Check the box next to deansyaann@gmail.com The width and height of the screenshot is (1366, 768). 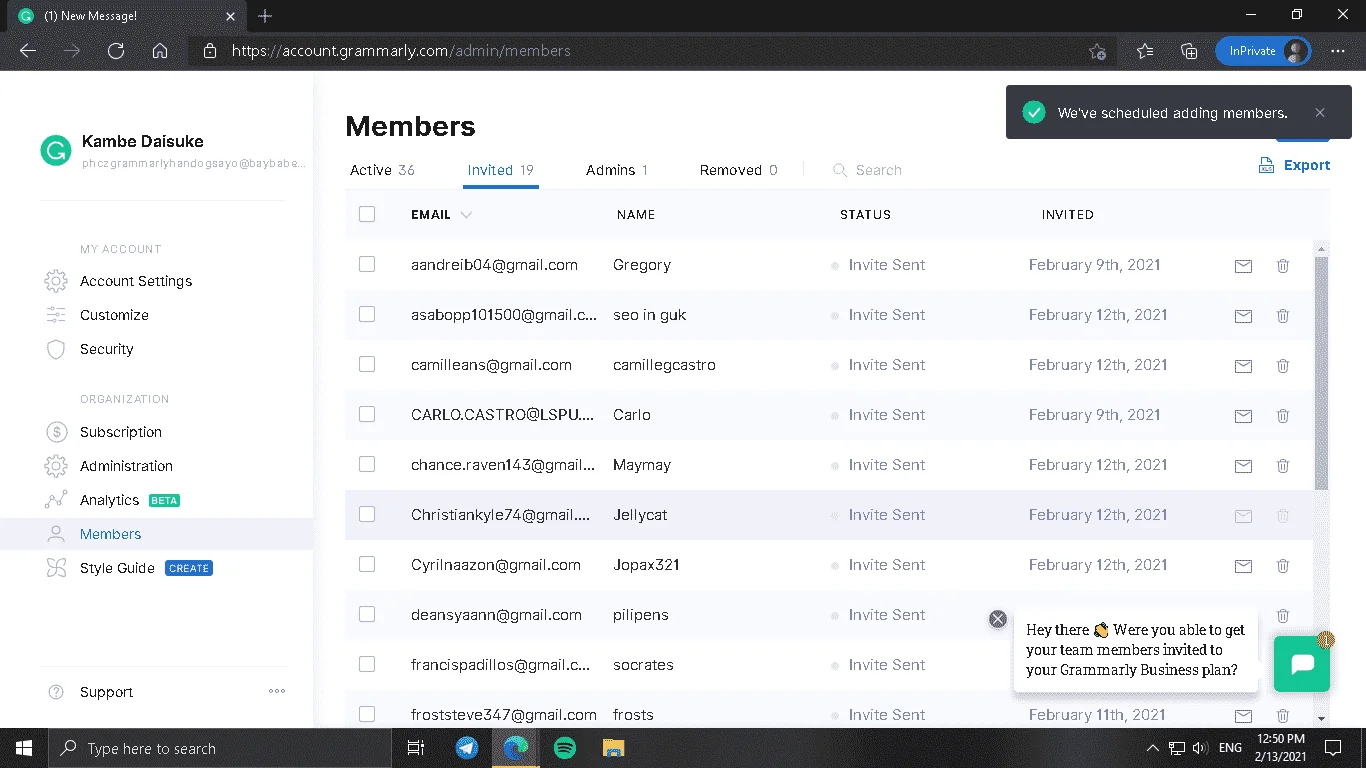point(367,614)
